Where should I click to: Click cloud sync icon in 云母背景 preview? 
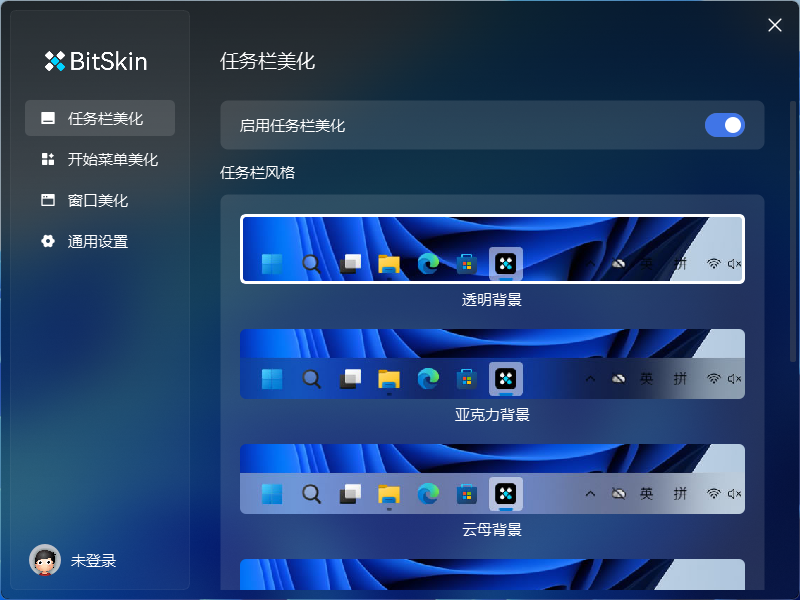pos(618,493)
